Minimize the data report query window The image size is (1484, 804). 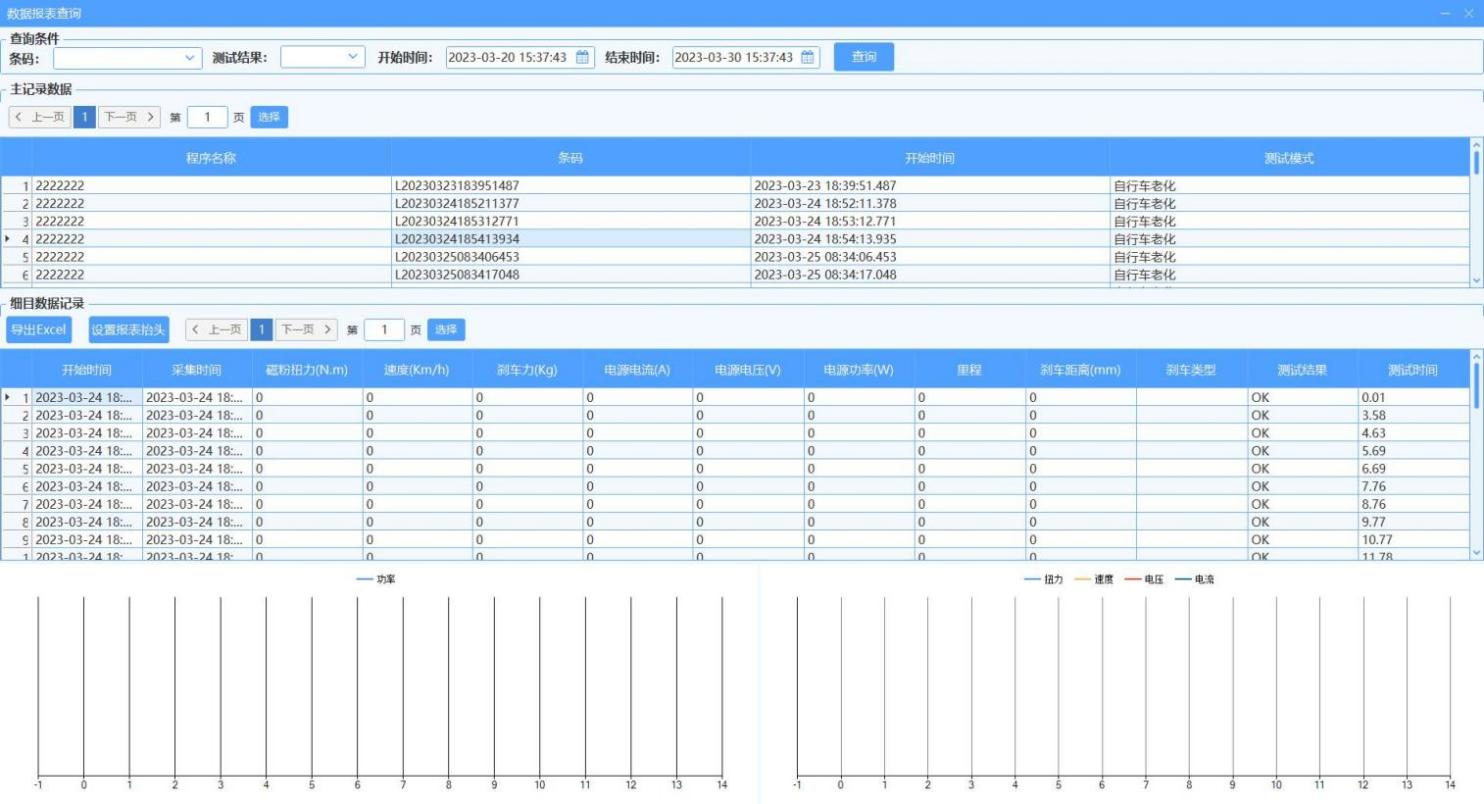click(x=1446, y=13)
